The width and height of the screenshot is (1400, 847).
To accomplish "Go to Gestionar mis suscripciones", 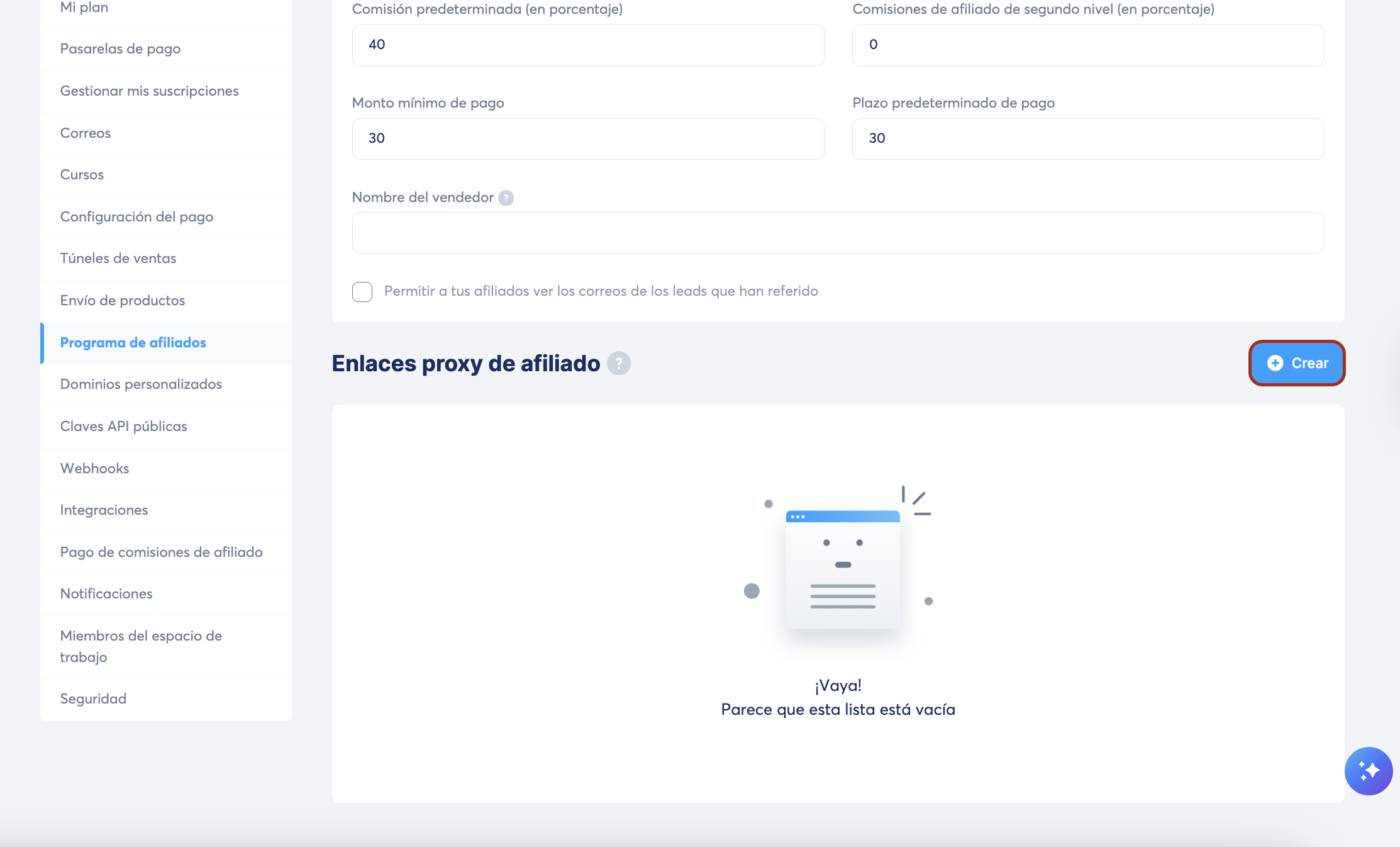I will (x=149, y=91).
